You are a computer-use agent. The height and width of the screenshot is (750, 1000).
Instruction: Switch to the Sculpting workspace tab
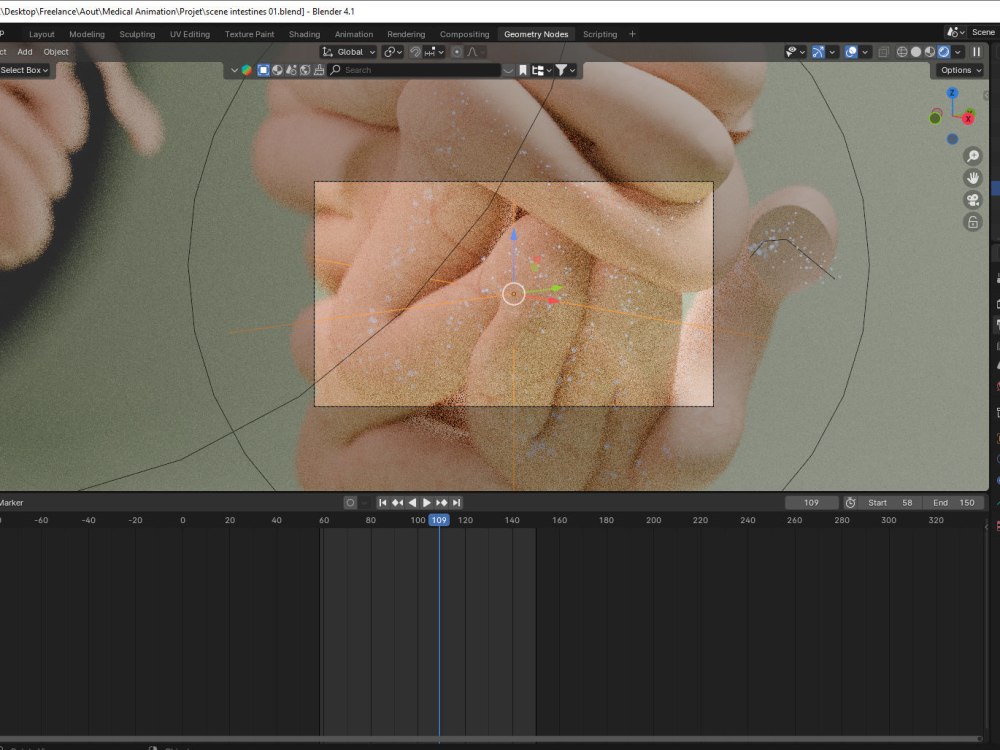(137, 34)
